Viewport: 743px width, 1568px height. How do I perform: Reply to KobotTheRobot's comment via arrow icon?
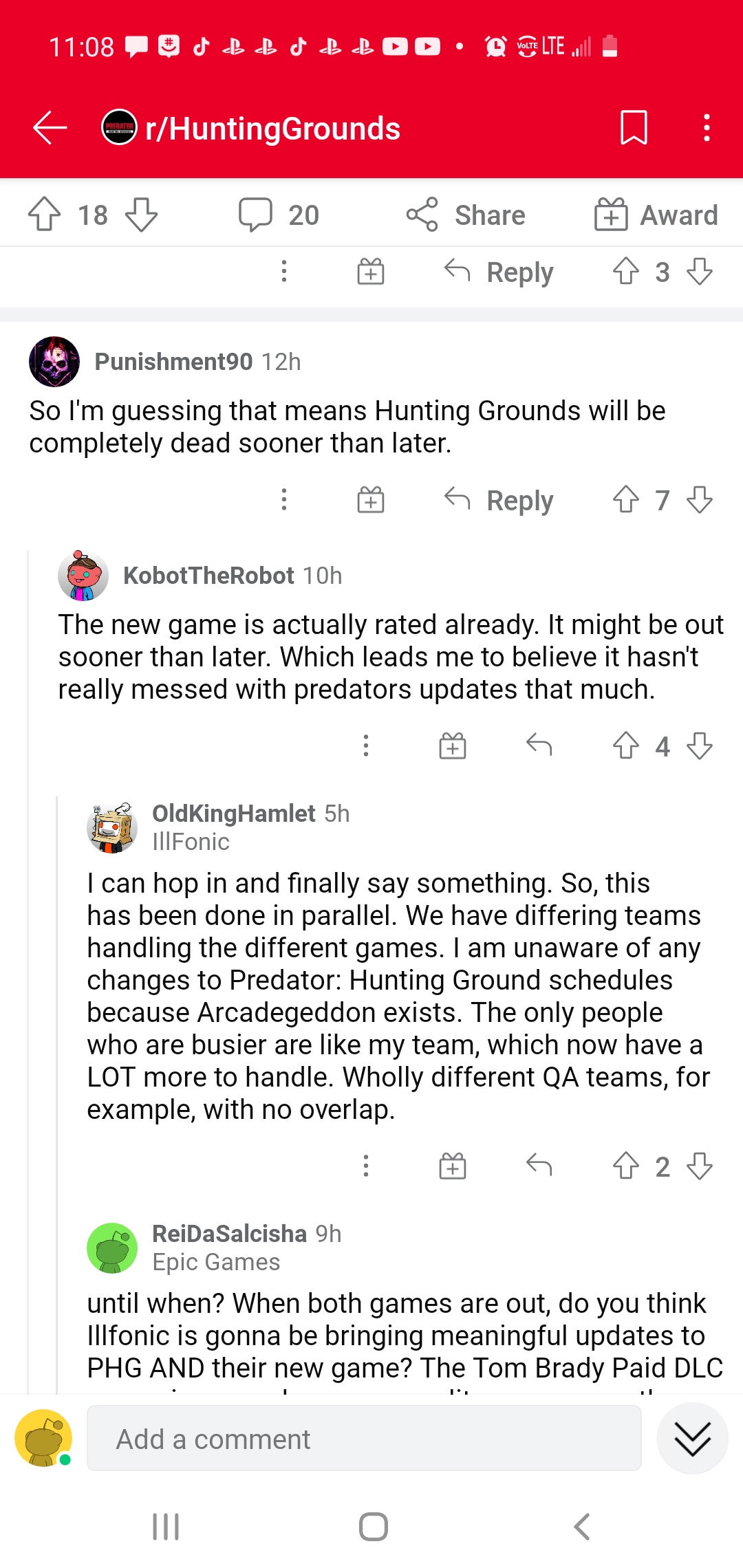pos(539,745)
